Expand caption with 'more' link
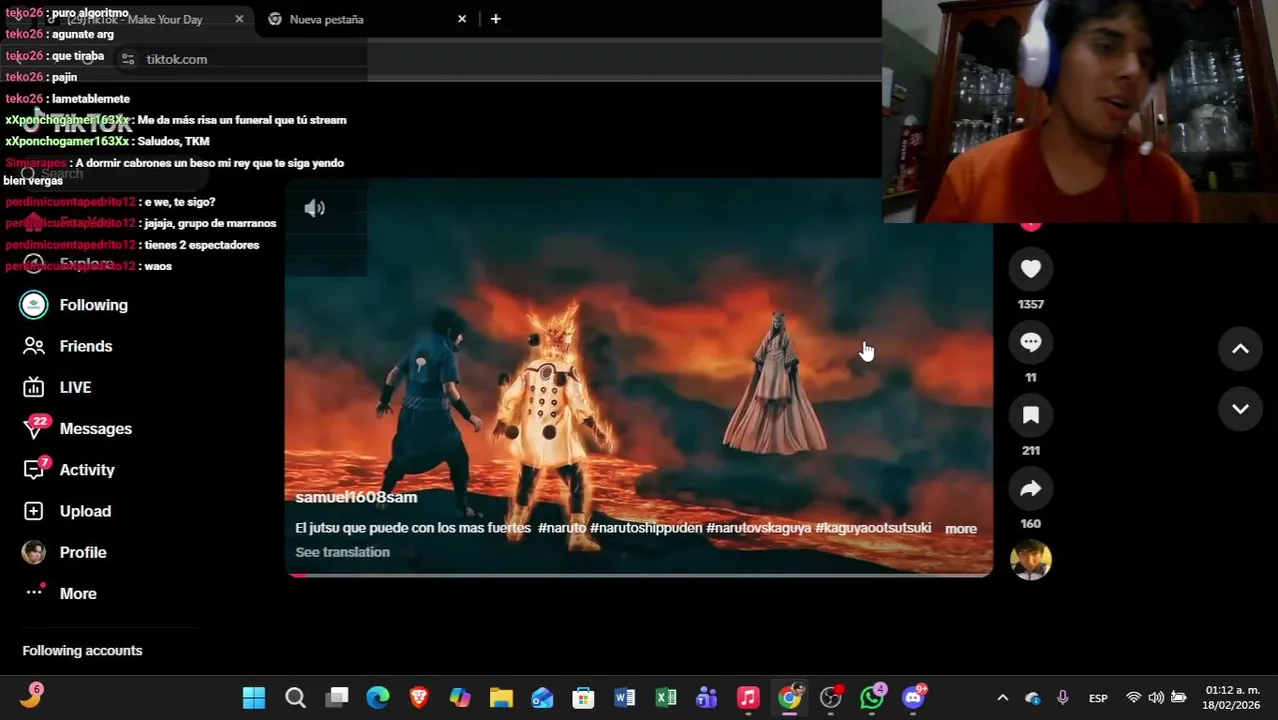 click(961, 529)
